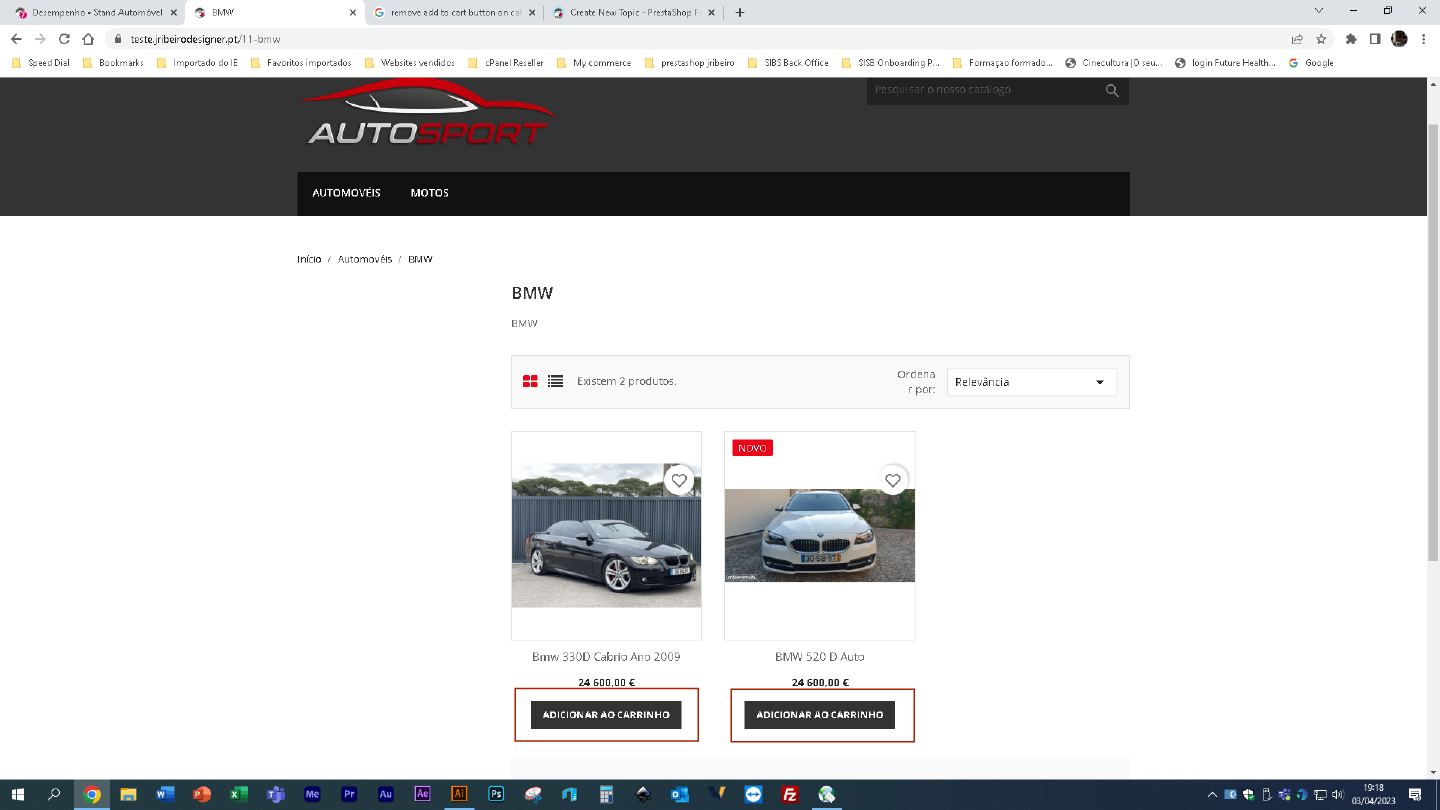
Task: Switch to list view icon
Action: 555,381
